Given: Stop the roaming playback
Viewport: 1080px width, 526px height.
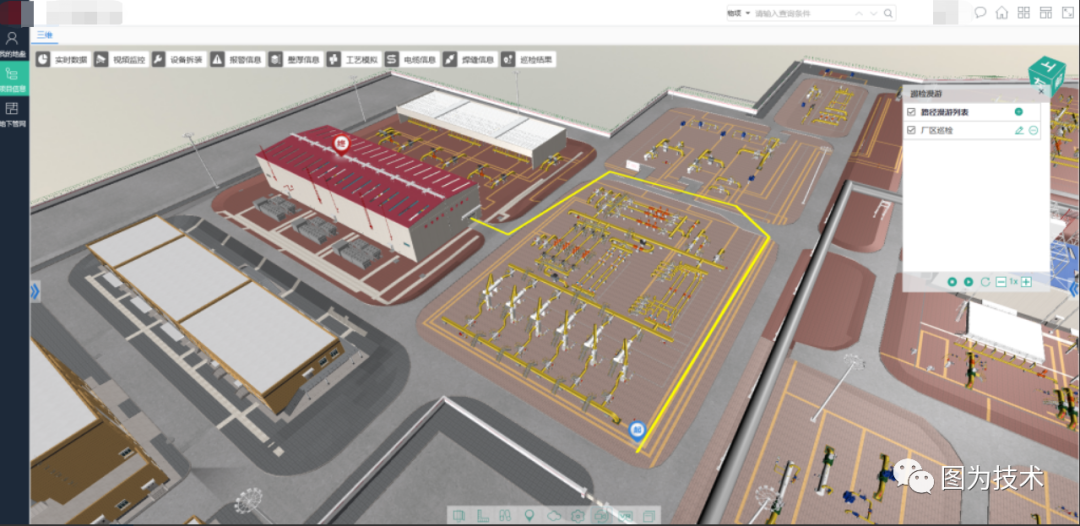Looking at the screenshot, I should pyautogui.click(x=953, y=282).
